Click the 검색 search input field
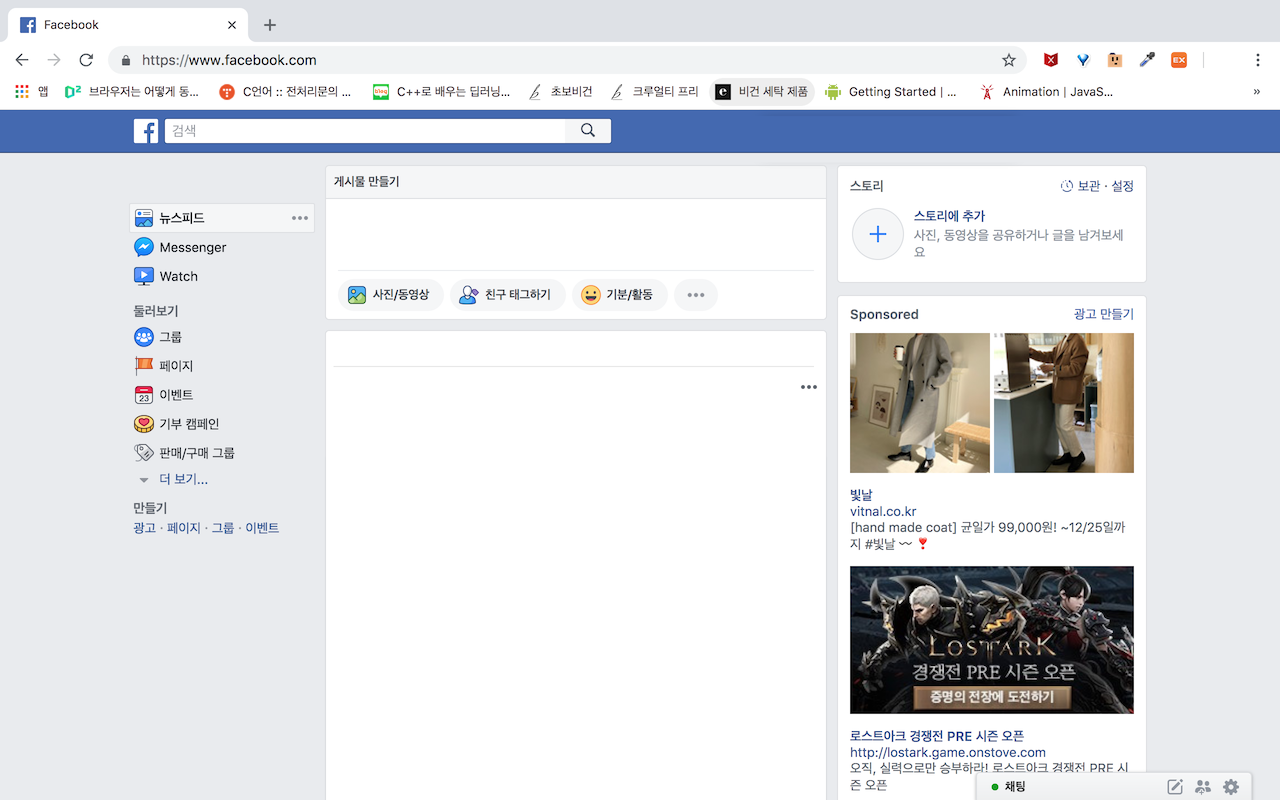This screenshot has width=1280, height=800. point(365,131)
